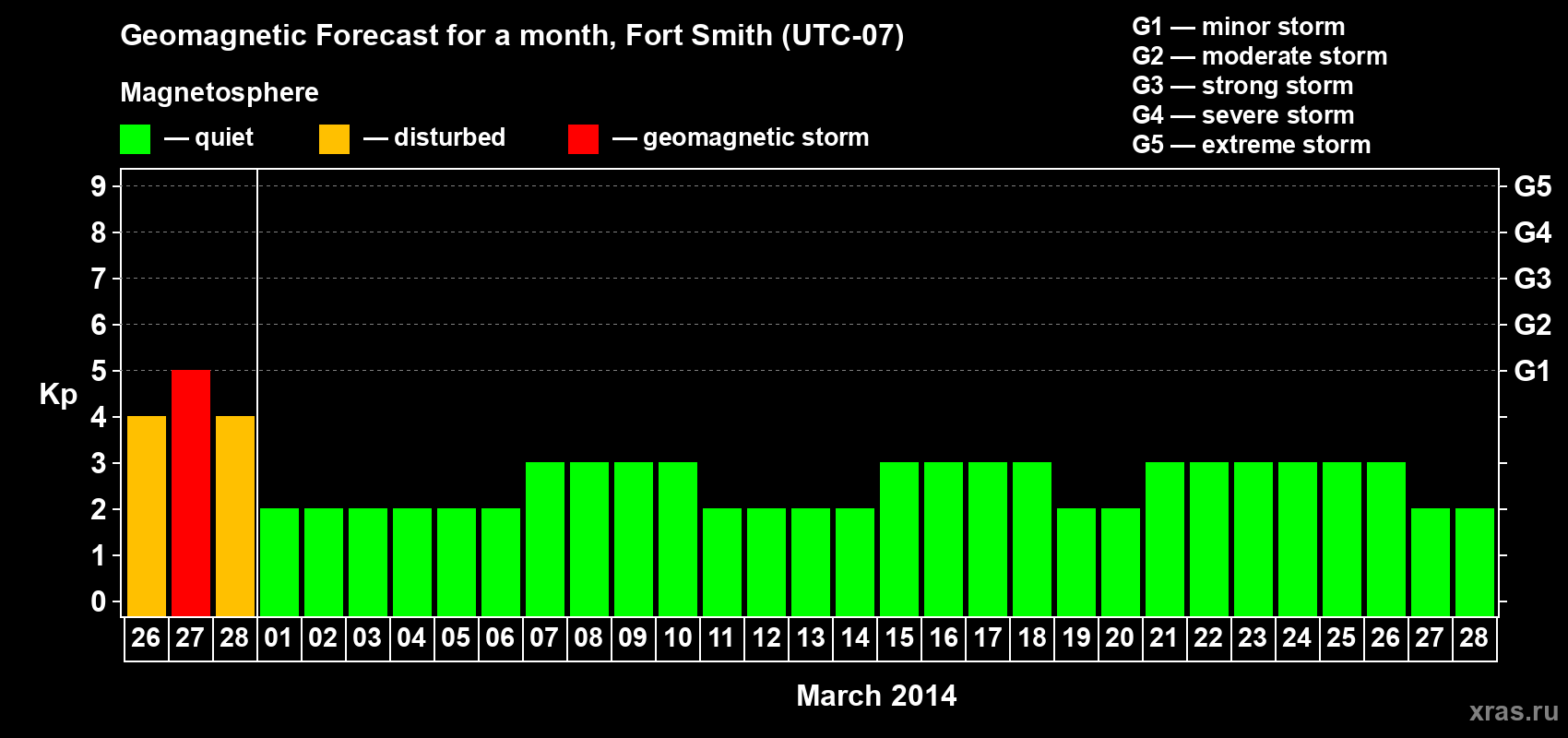Click 'G4 — severe storm' legend line
Viewport: 1568px width, 738px height.
[1242, 115]
